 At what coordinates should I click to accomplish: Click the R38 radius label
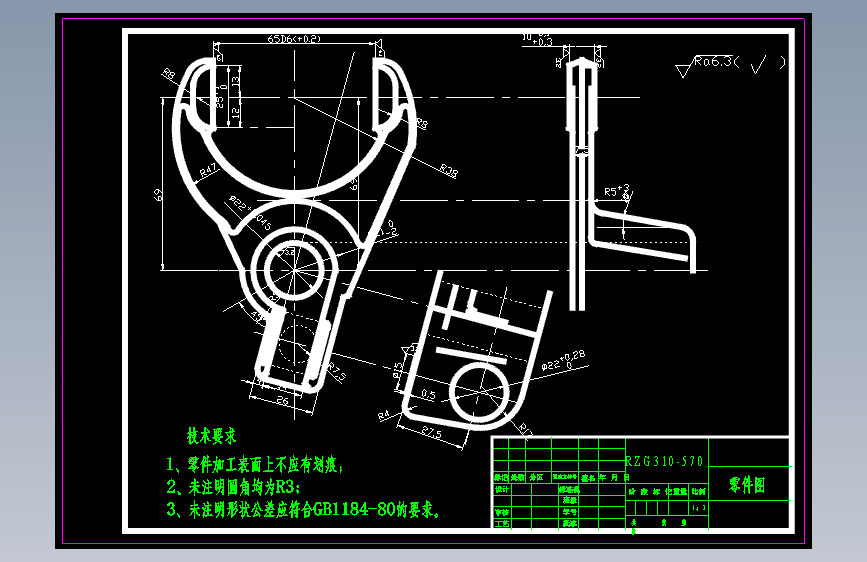pos(448,170)
